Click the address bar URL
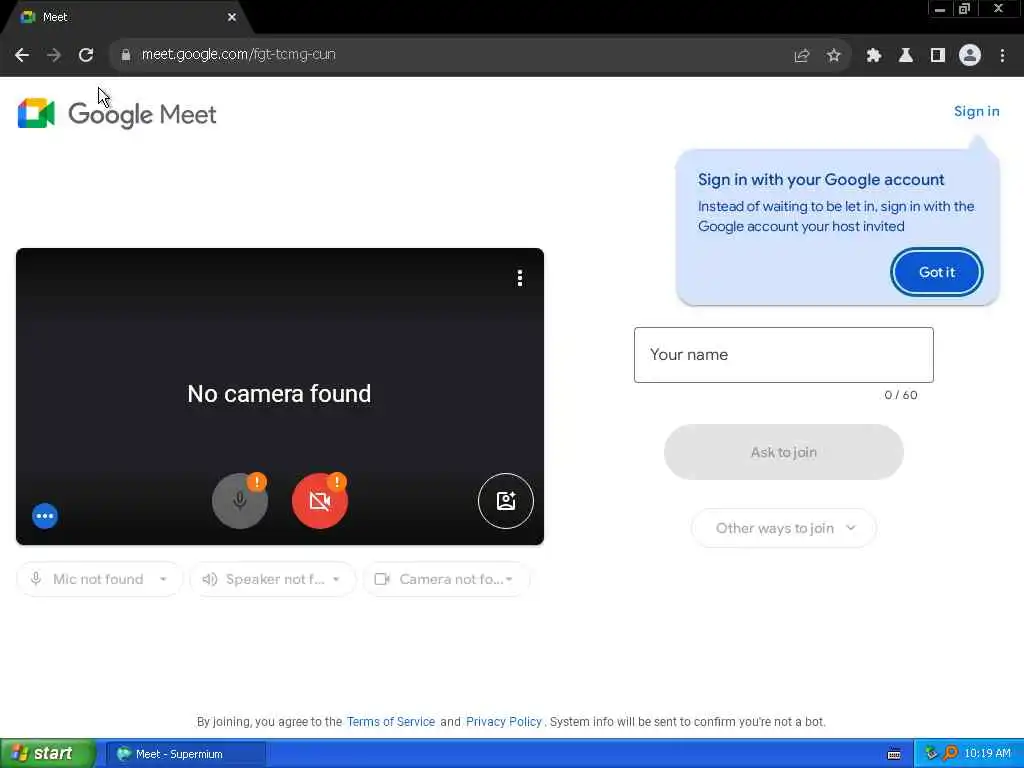This screenshot has height=768, width=1024. pyautogui.click(x=238, y=55)
